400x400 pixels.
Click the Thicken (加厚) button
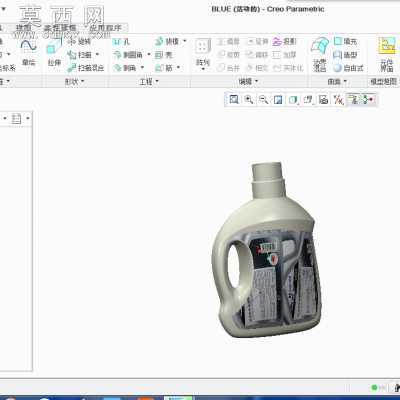coord(284,55)
